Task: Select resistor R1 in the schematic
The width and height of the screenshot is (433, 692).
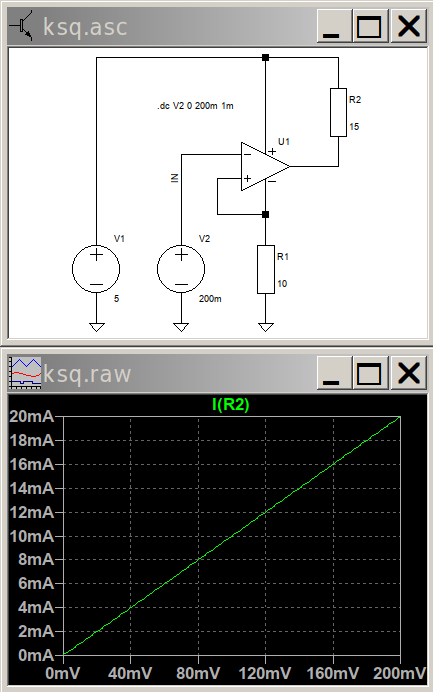Action: point(266,269)
